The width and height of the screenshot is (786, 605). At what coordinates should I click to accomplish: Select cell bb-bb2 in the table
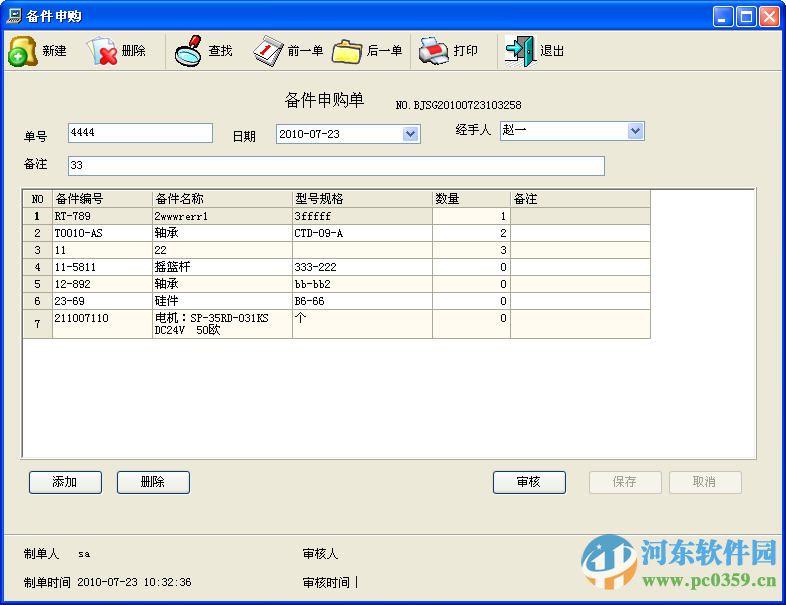[362, 284]
